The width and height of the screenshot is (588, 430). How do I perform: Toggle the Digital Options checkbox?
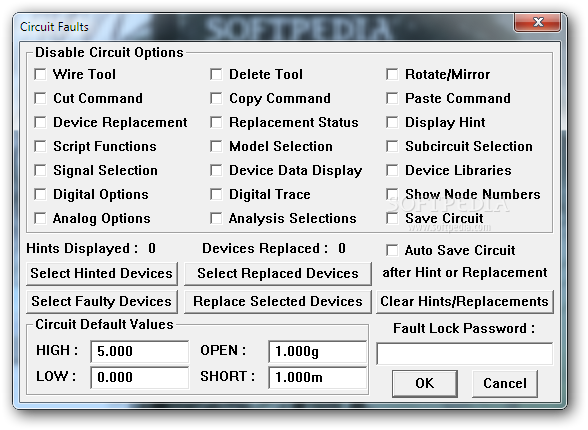click(40, 194)
